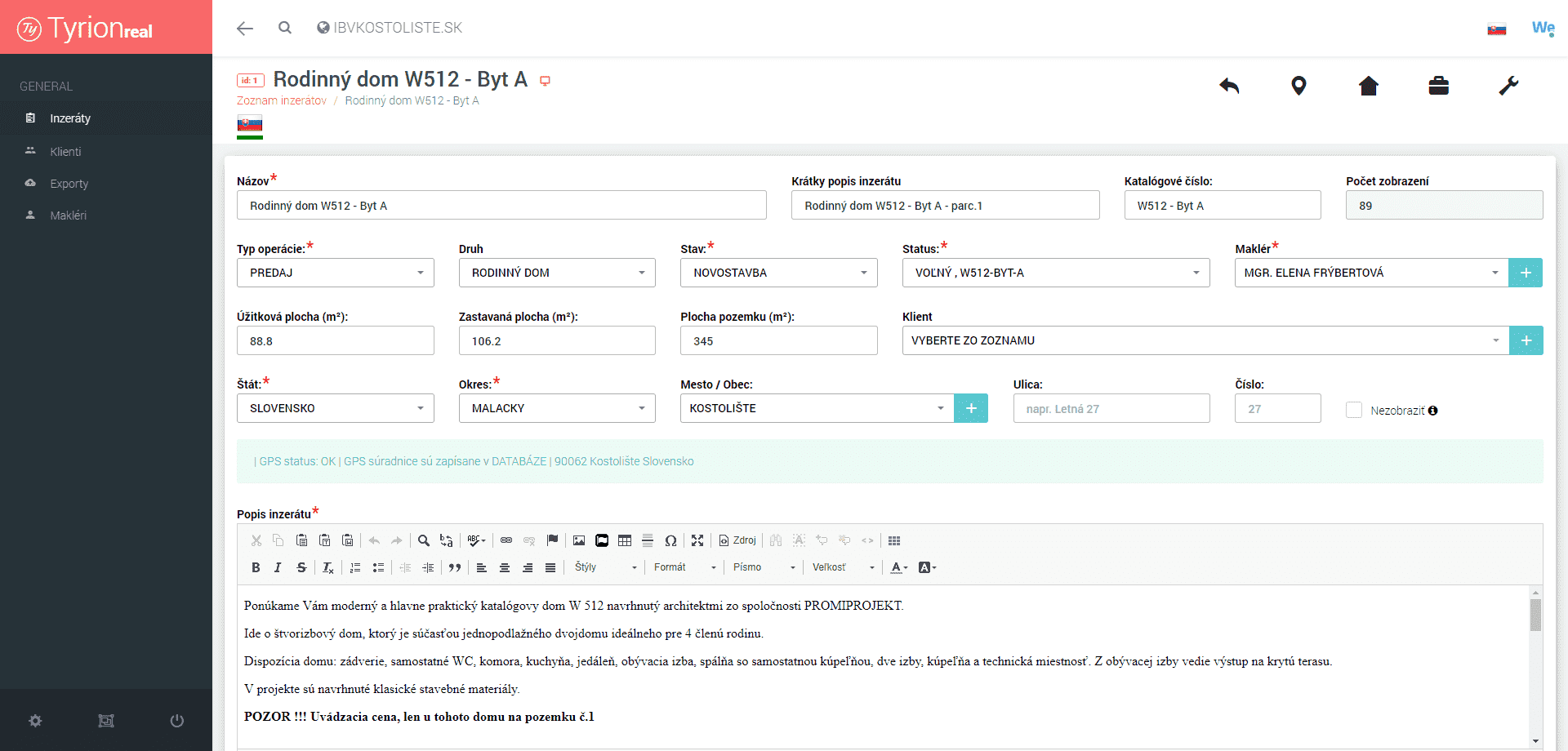
Task: Click the Ulica input field
Action: pos(1111,408)
